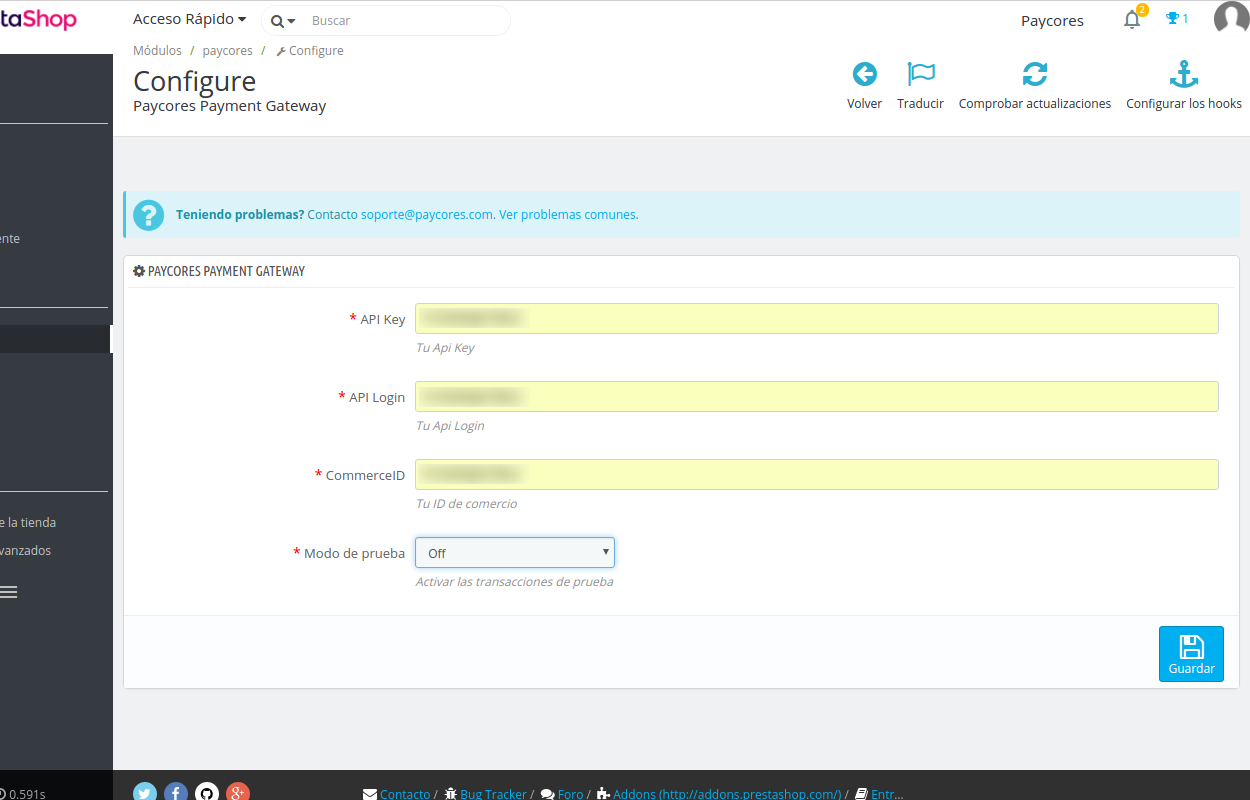This screenshot has width=1250, height=800.
Task: Open the Addons prestashop.com footer link
Action: 727,794
